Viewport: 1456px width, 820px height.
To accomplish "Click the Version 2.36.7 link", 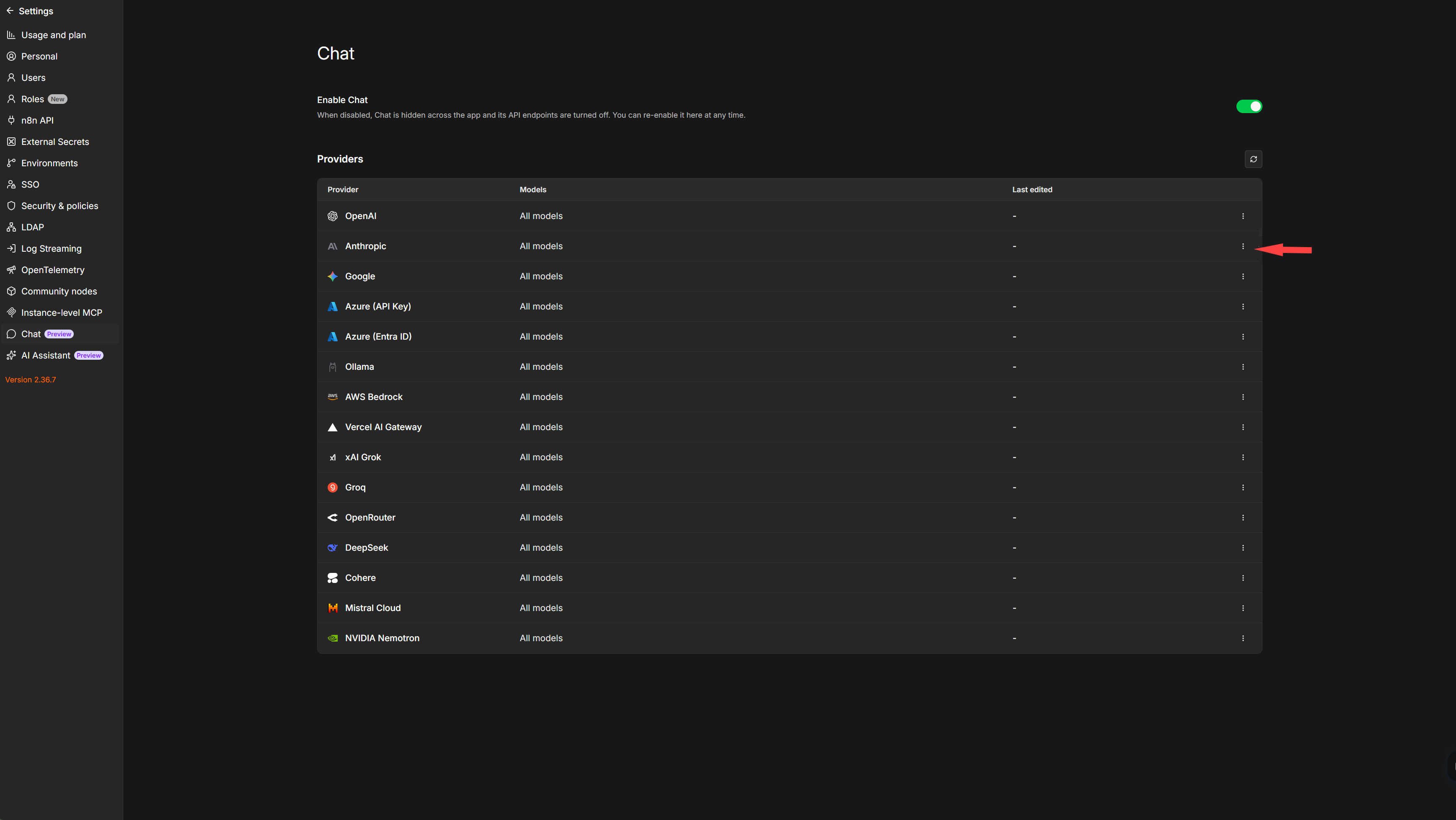I will [x=31, y=380].
